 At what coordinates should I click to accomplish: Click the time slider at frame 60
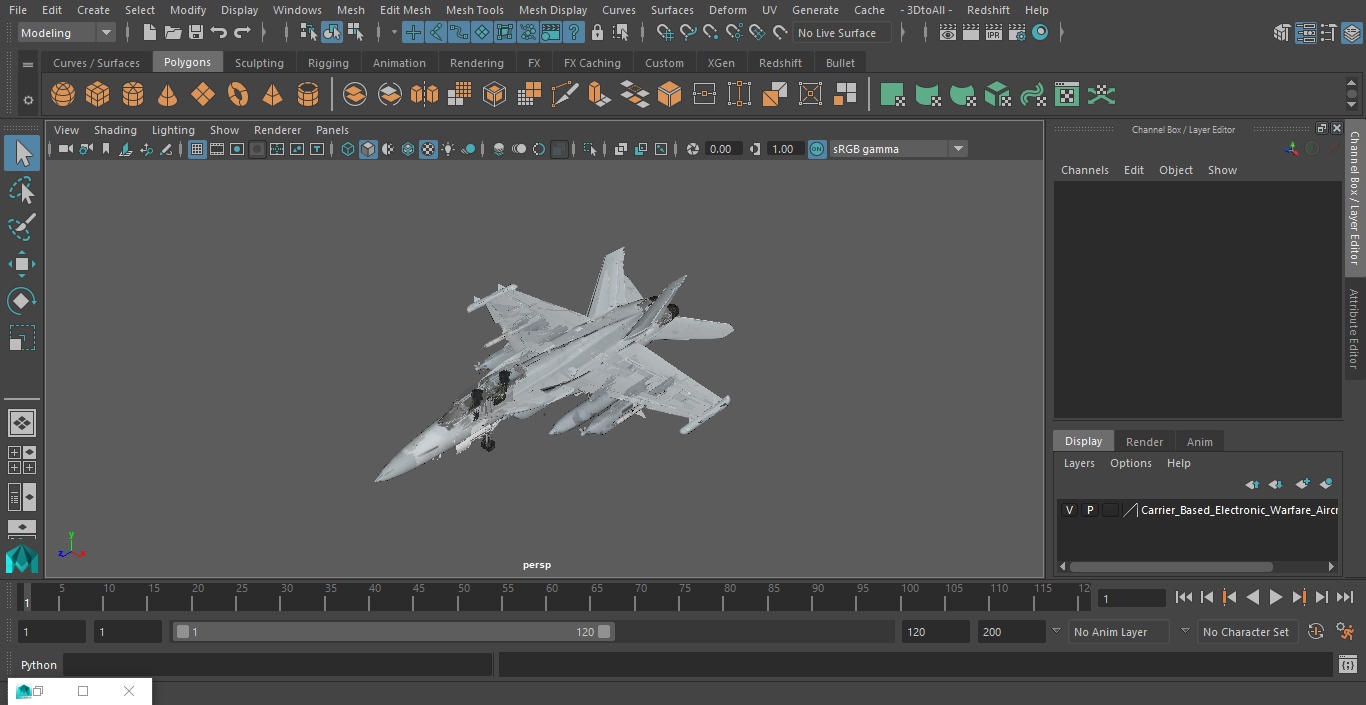(552, 597)
